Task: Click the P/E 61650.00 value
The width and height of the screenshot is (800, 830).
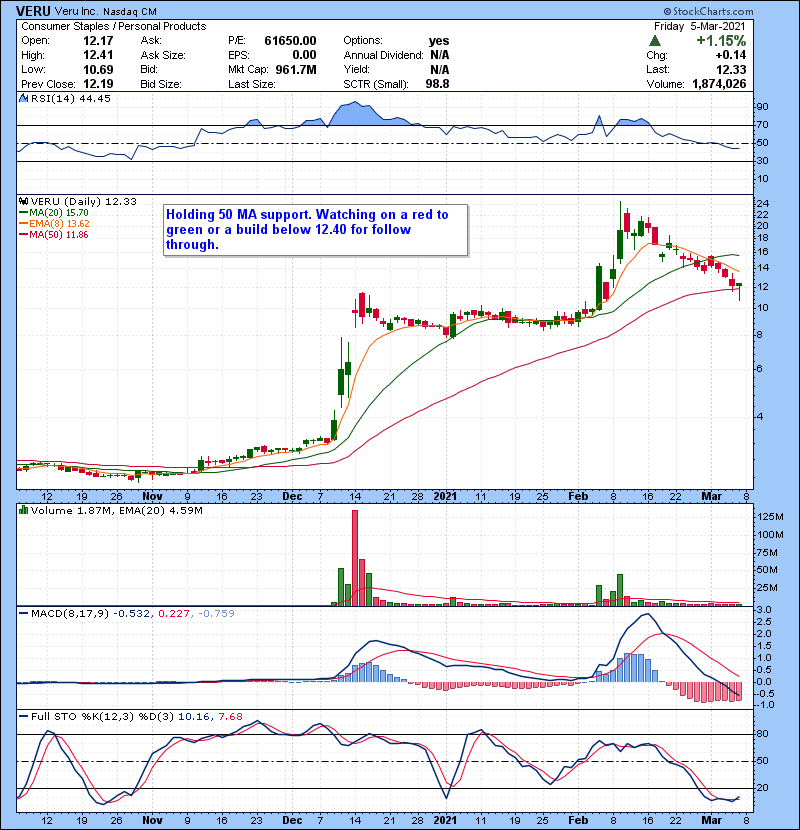Action: coord(290,41)
